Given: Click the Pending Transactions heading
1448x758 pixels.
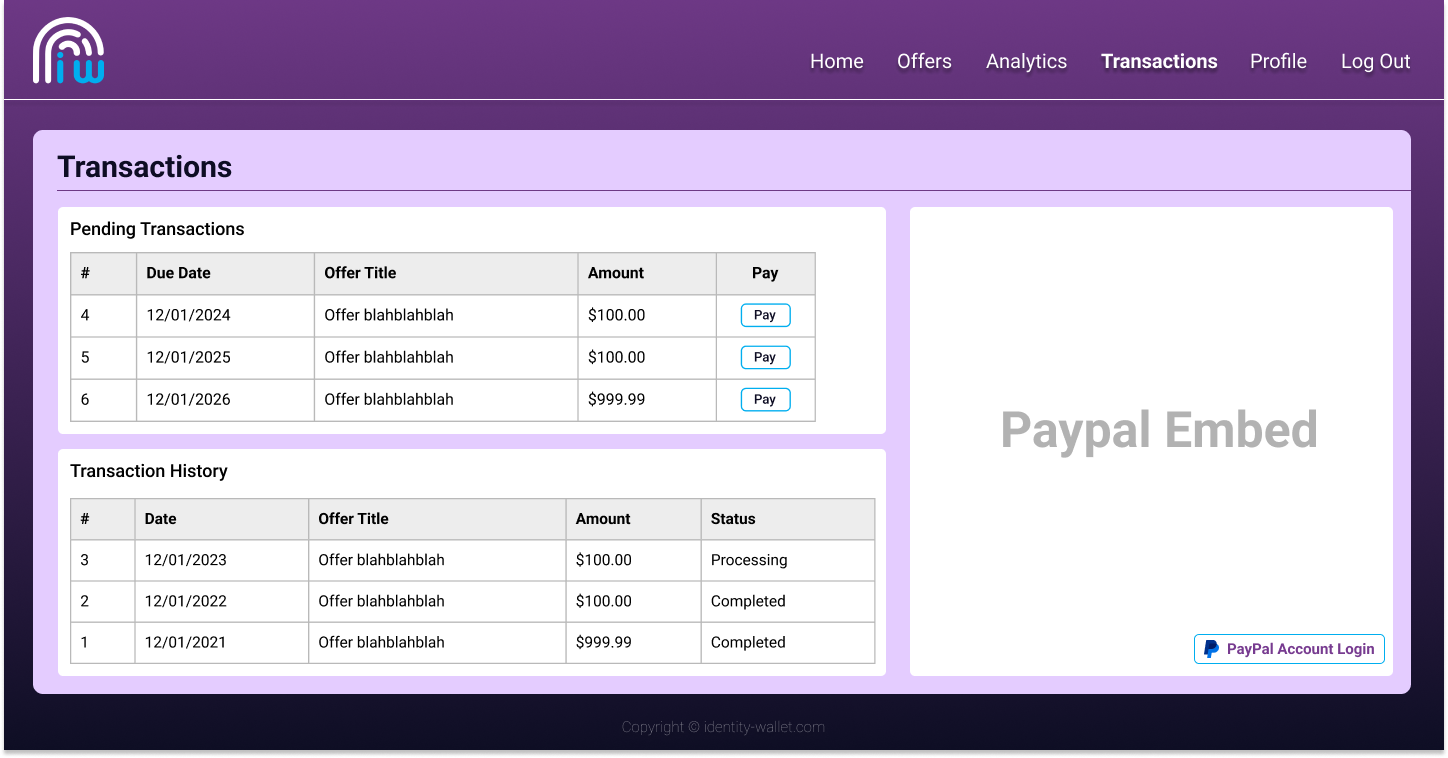Looking at the screenshot, I should (157, 229).
